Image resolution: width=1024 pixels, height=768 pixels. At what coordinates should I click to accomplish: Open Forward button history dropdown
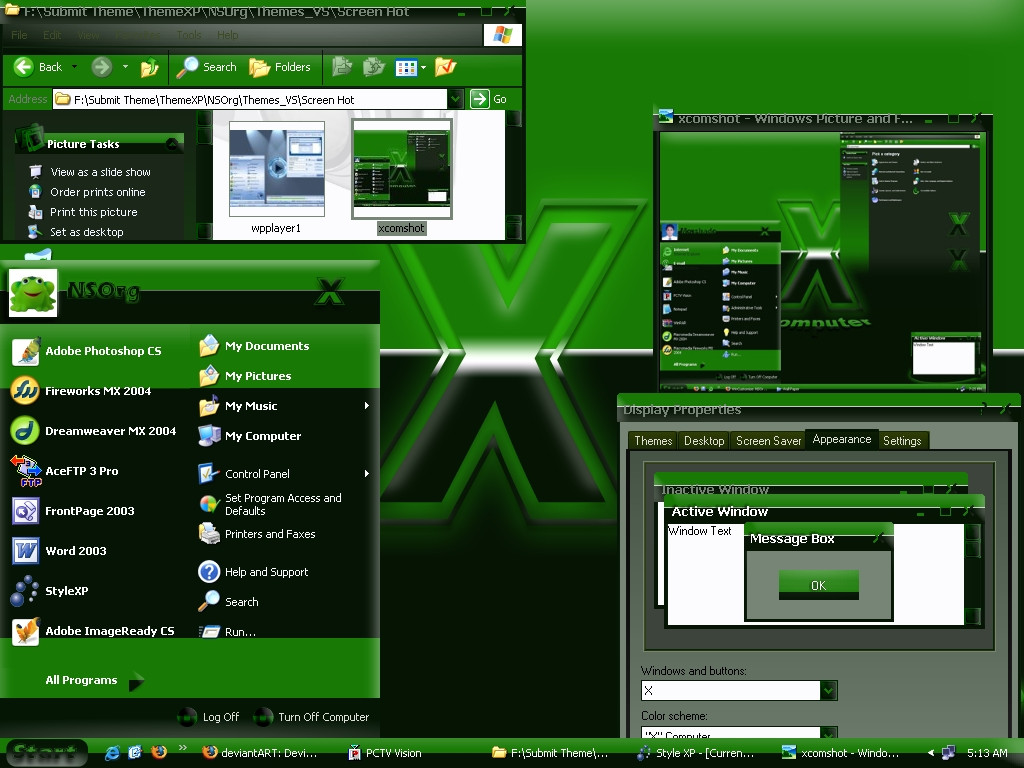click(125, 67)
